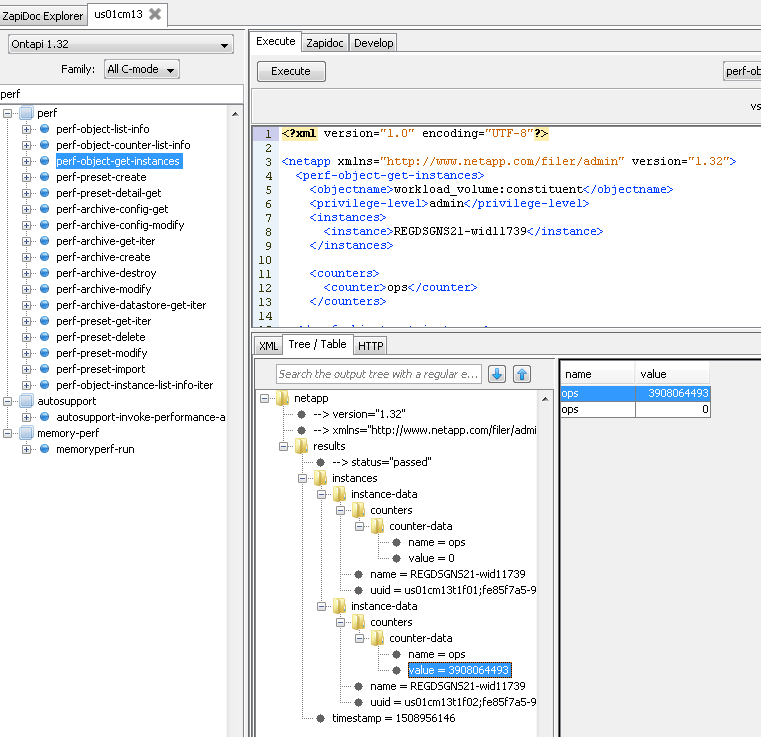The image size is (761, 737).
Task: Click the netapp root folder icon
Action: coord(283,398)
